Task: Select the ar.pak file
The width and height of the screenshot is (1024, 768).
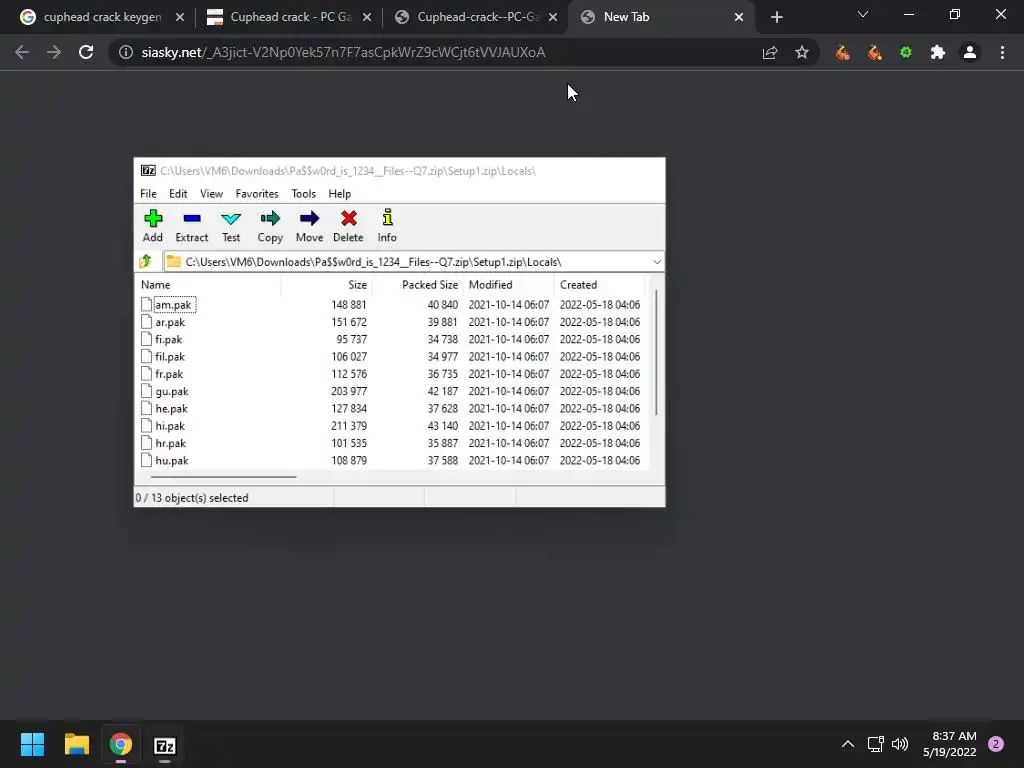Action: click(x=170, y=322)
